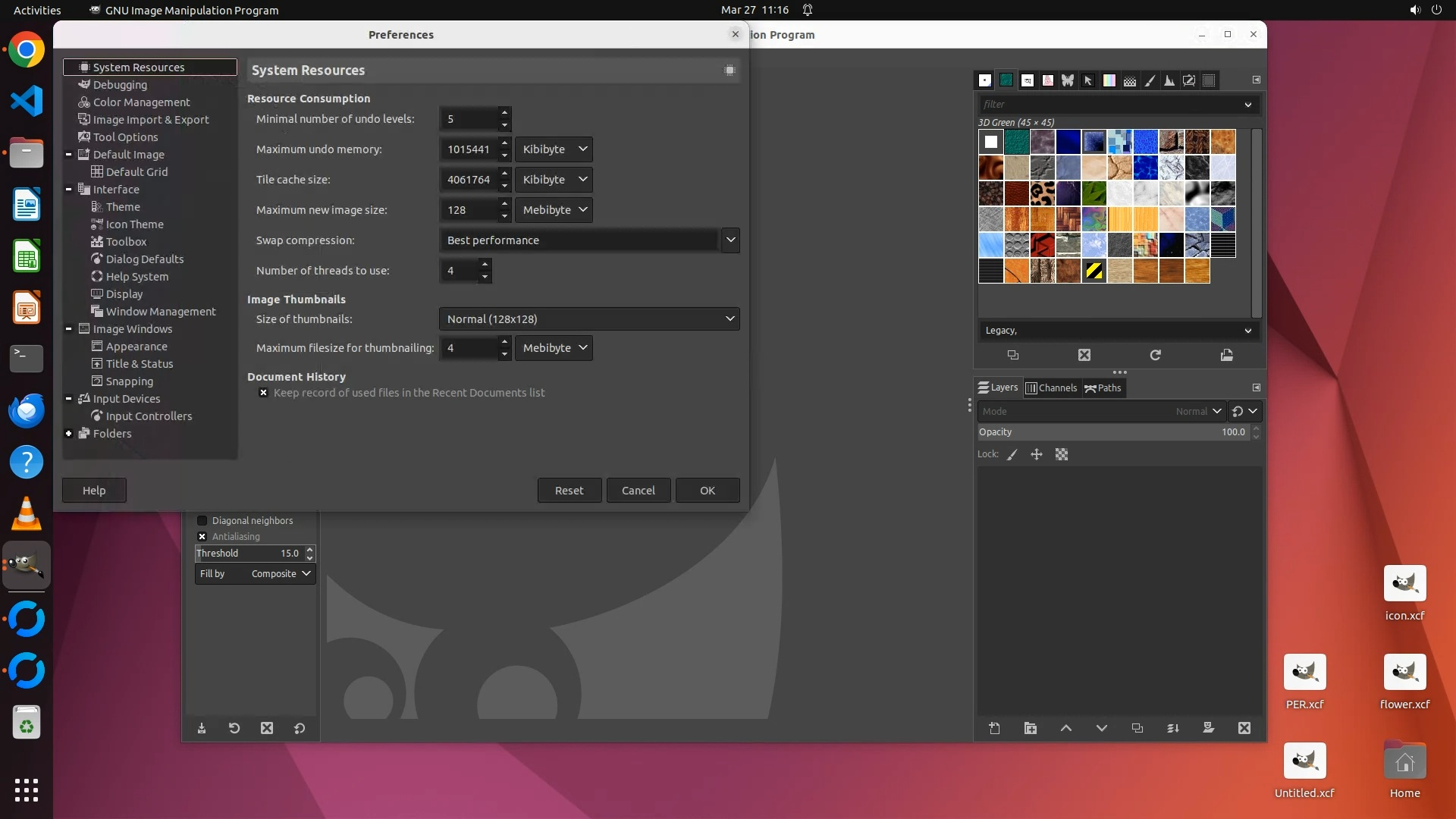
Task: Click the layer Opacity slider
Action: coord(1111,432)
